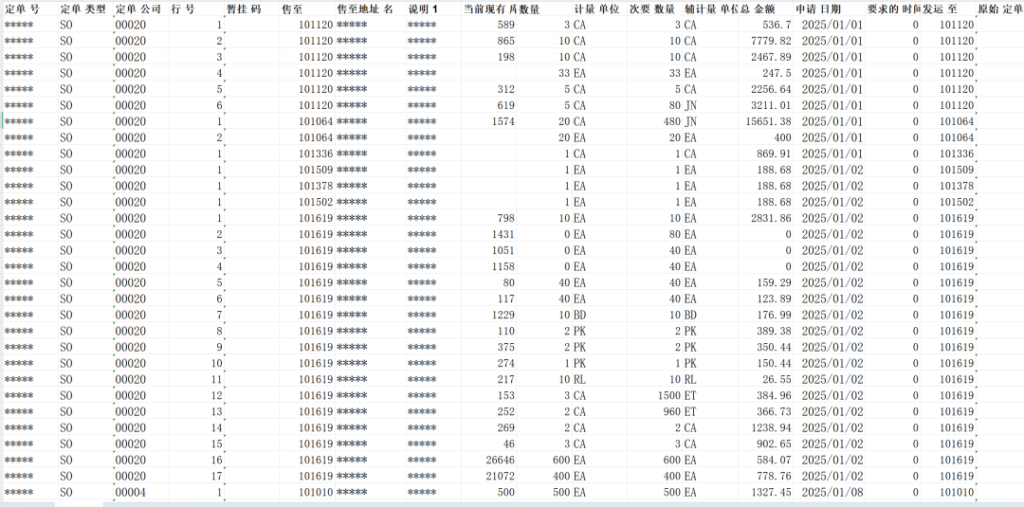1024x507 pixels.
Task: Click the total amount cell 7779.82
Action: 772,41
